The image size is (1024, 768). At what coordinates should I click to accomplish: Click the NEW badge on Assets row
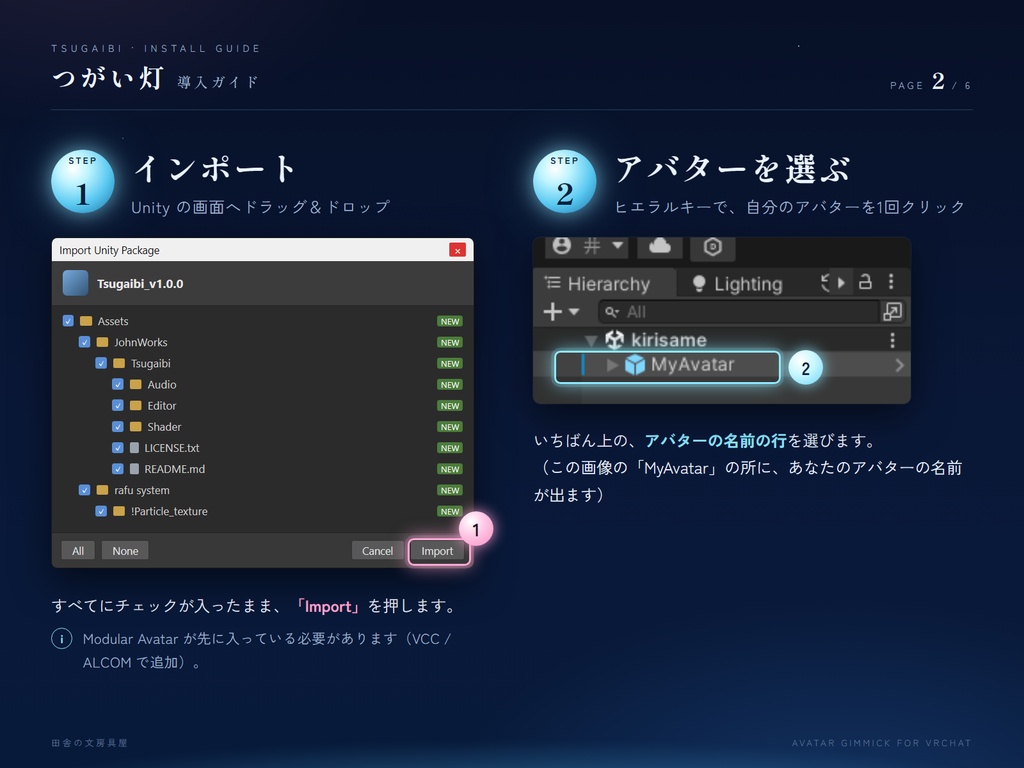pyautogui.click(x=450, y=321)
